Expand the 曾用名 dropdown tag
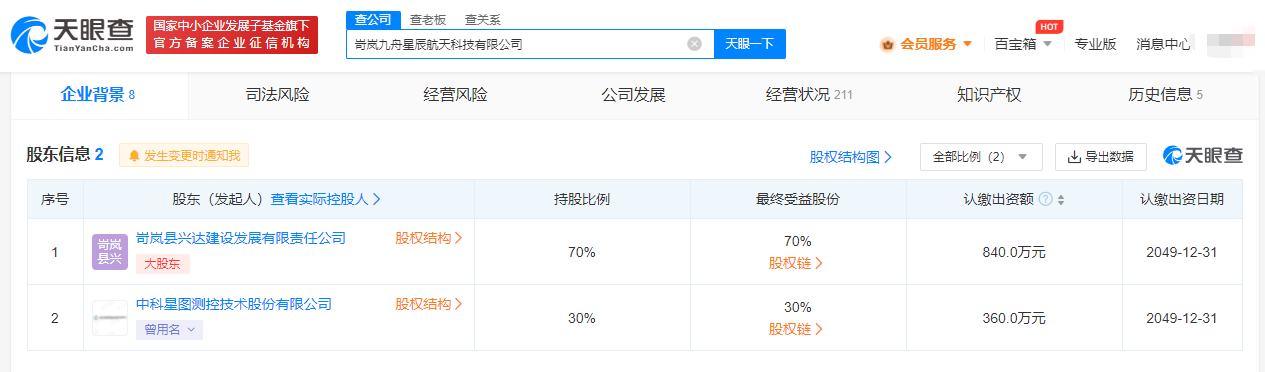 tap(169, 330)
